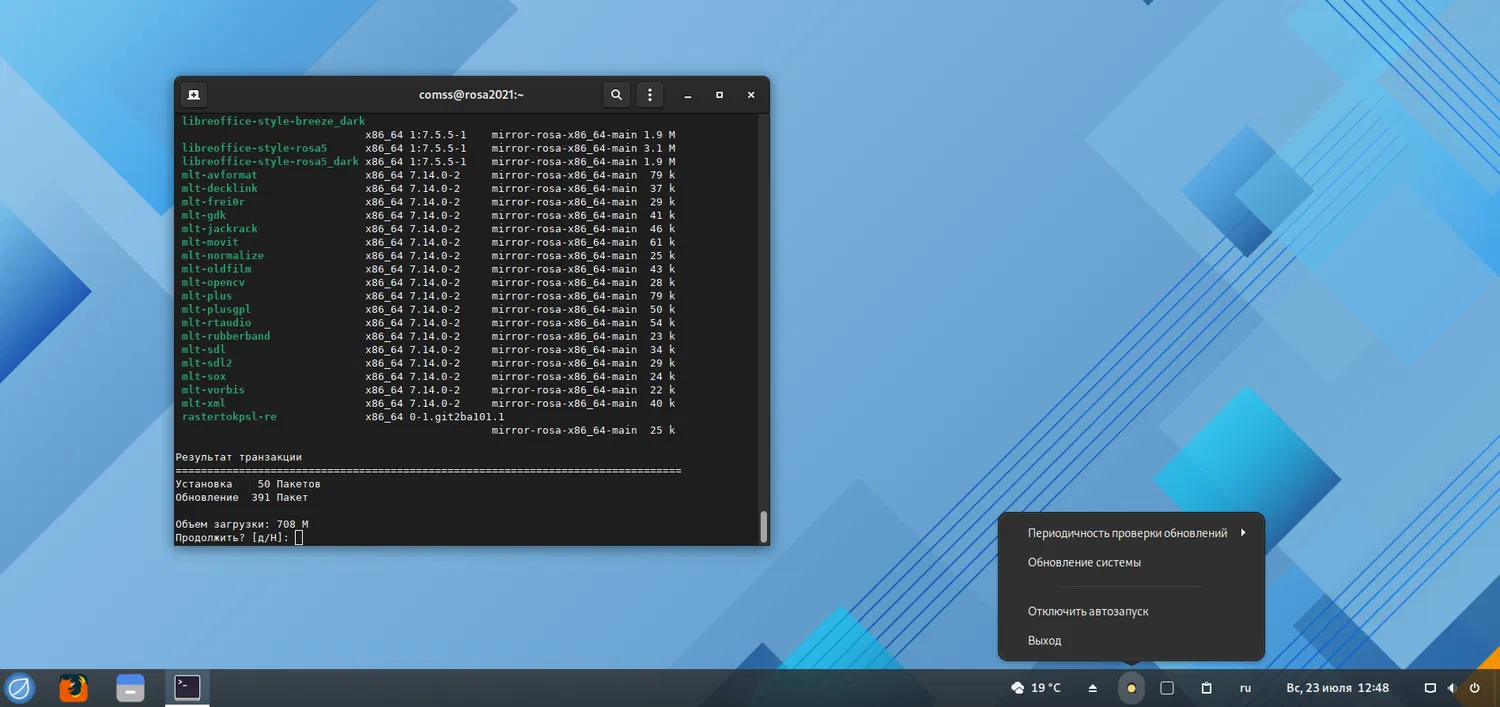1500x707 pixels.
Task: Close the terminal window
Action: [751, 95]
